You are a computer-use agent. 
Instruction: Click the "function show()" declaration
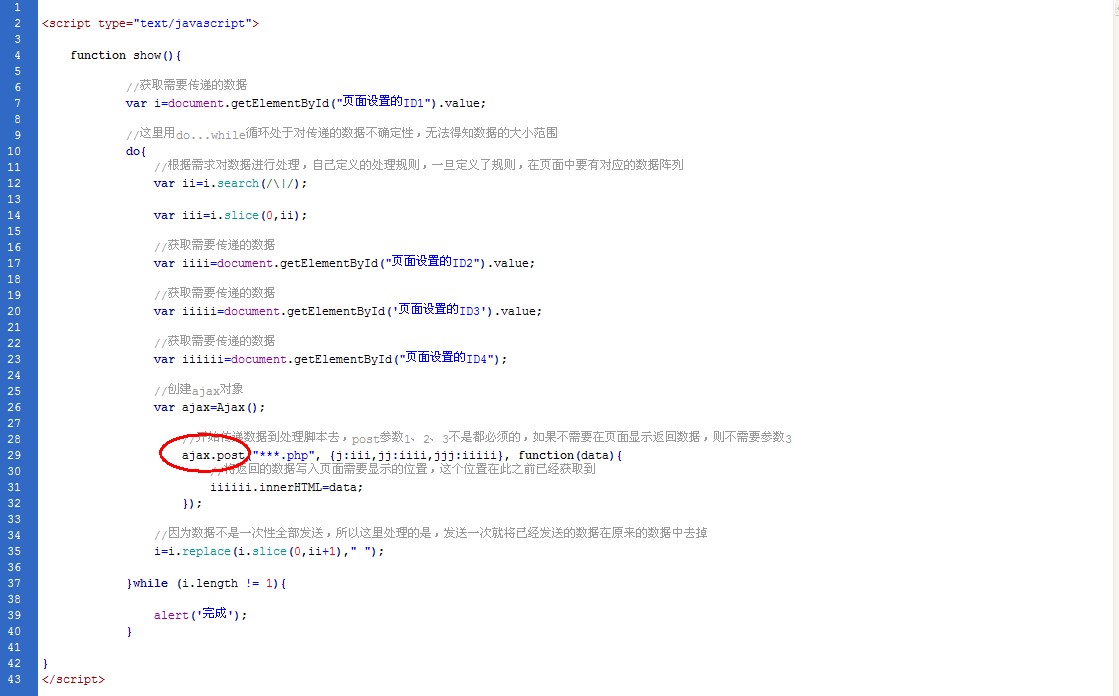click(125, 55)
